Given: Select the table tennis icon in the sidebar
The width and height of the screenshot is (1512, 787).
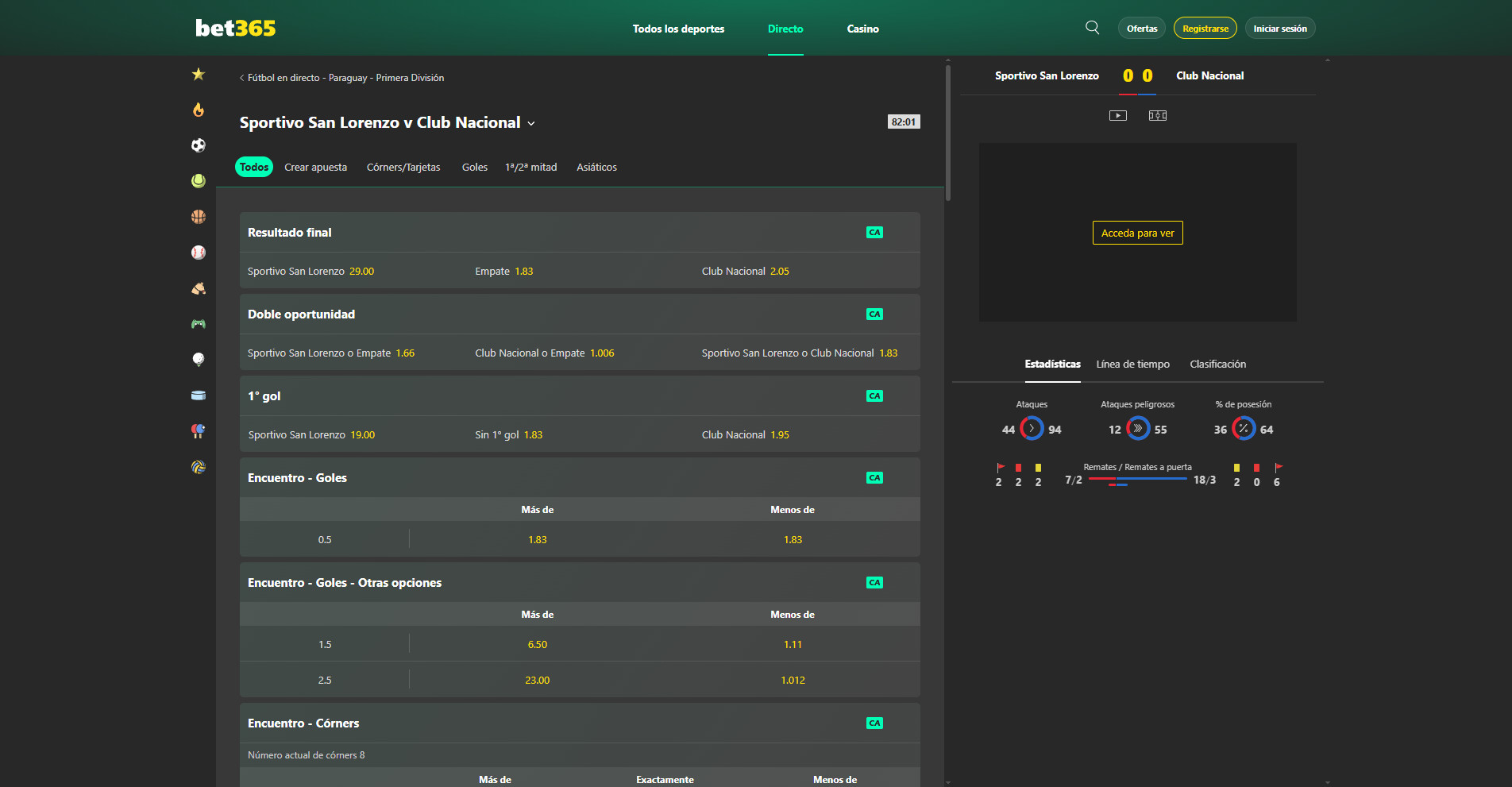Looking at the screenshot, I should click(x=199, y=431).
